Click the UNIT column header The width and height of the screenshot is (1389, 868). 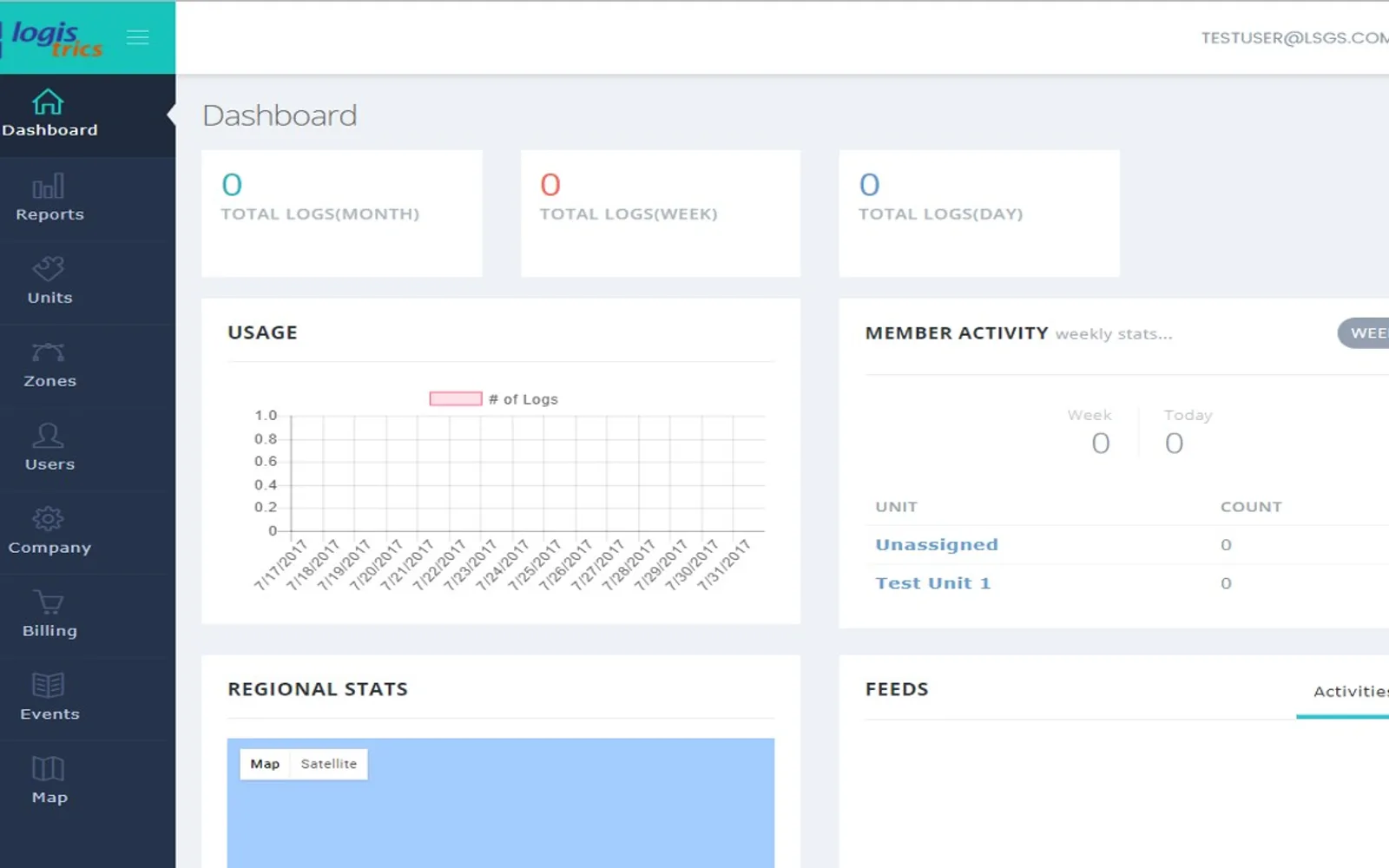[x=896, y=507]
